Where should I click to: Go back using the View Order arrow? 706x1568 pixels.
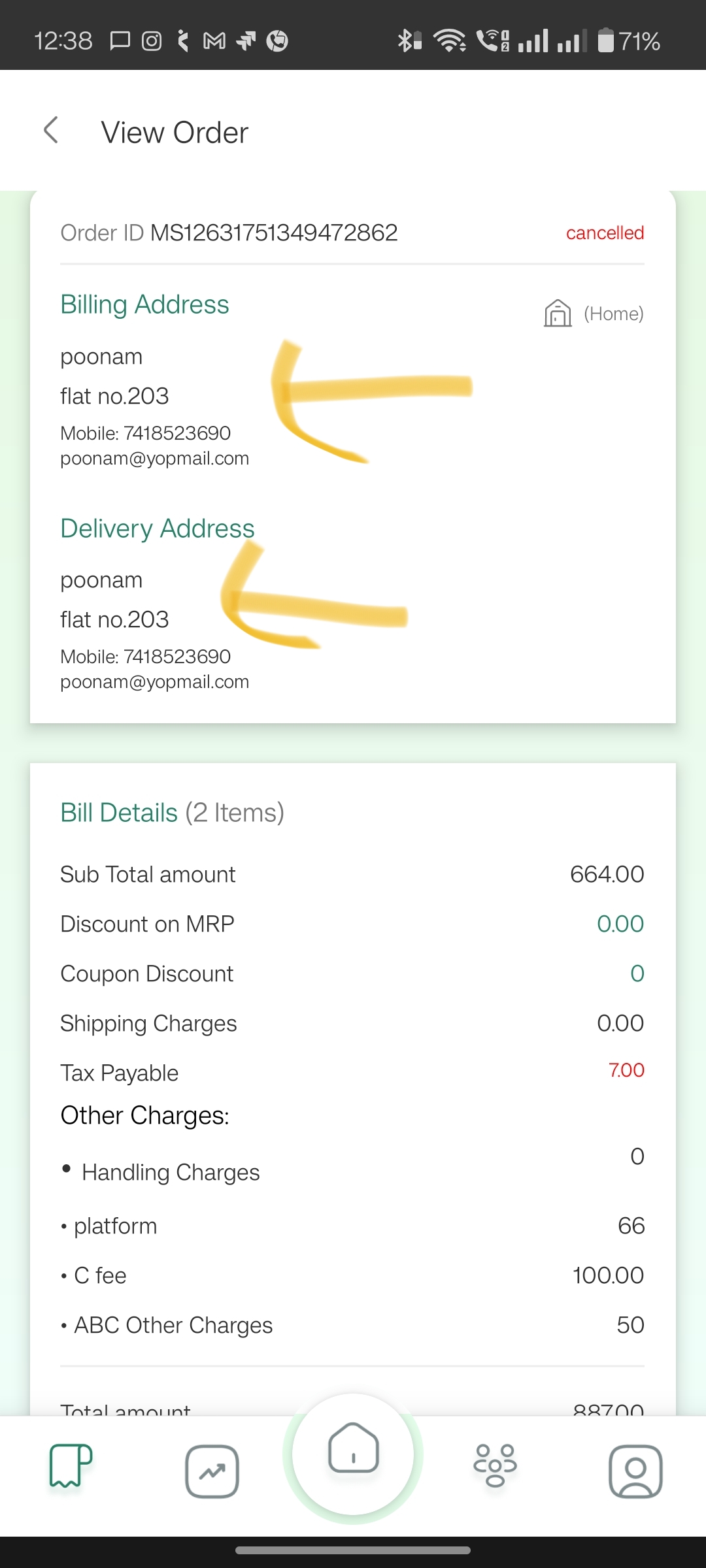tap(51, 130)
